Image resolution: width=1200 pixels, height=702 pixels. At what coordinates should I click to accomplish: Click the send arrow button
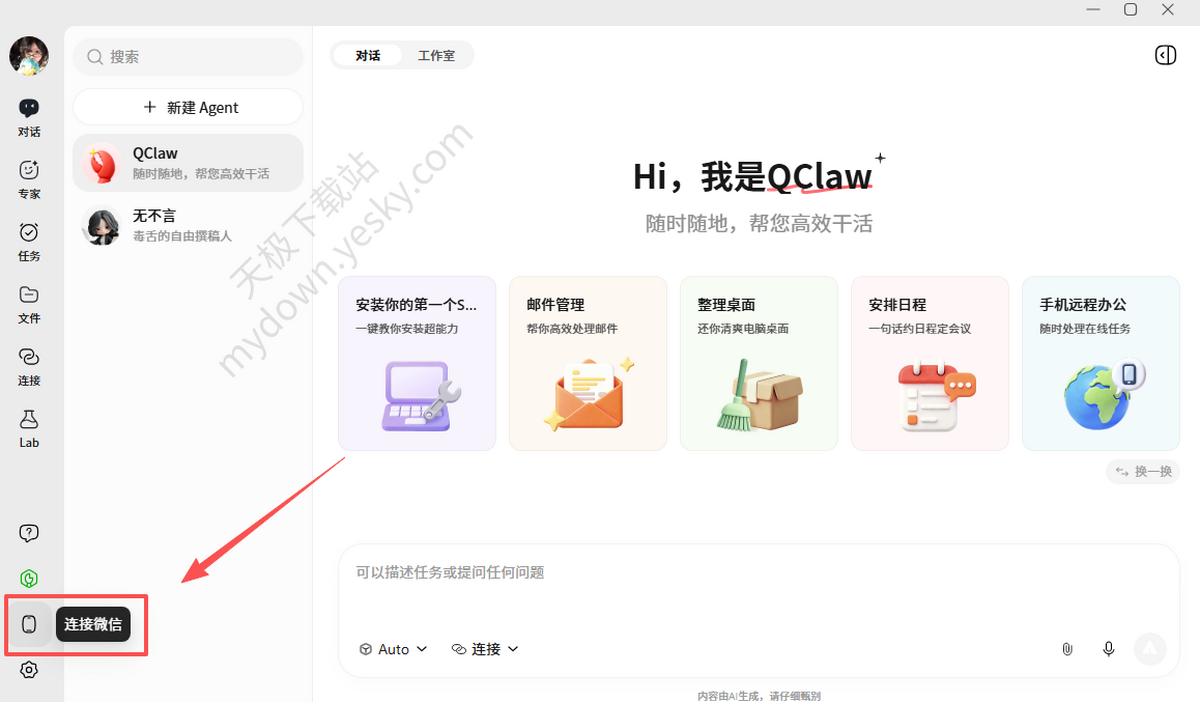1150,649
